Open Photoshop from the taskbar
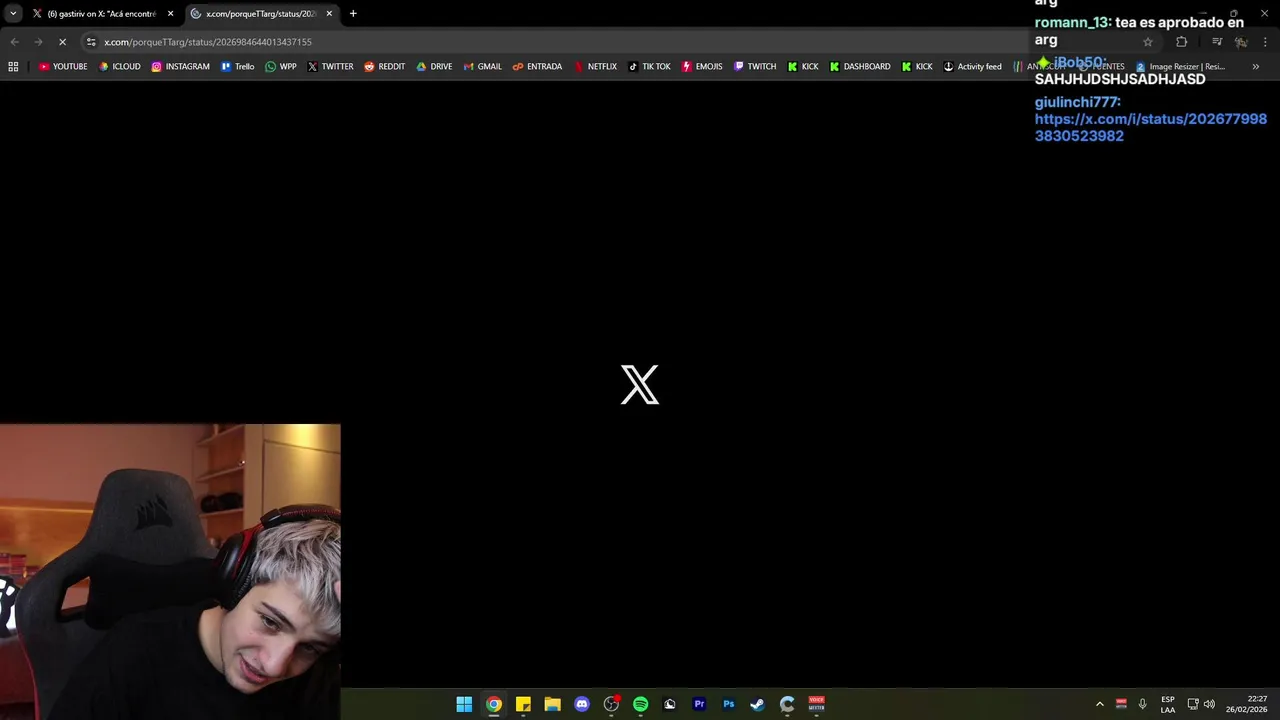Screen dimensions: 1280x720 tap(728, 704)
